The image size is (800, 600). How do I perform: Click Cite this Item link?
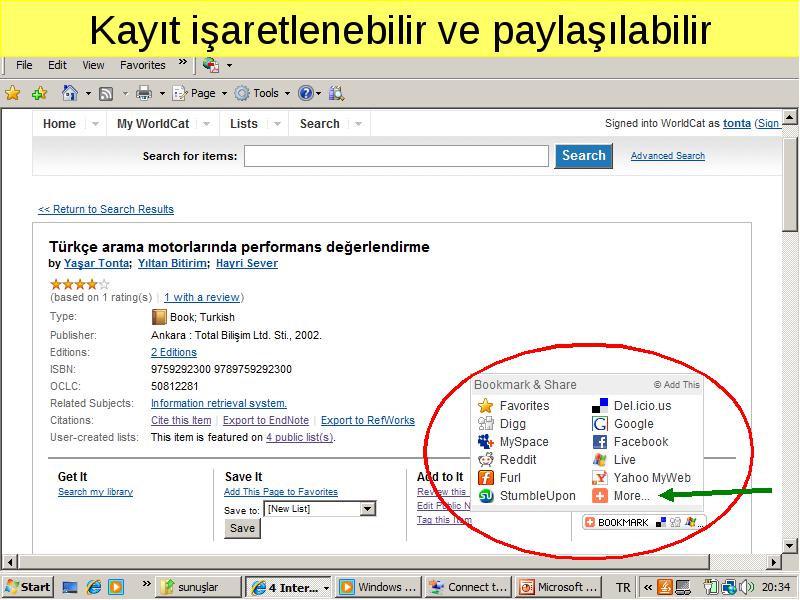point(181,420)
